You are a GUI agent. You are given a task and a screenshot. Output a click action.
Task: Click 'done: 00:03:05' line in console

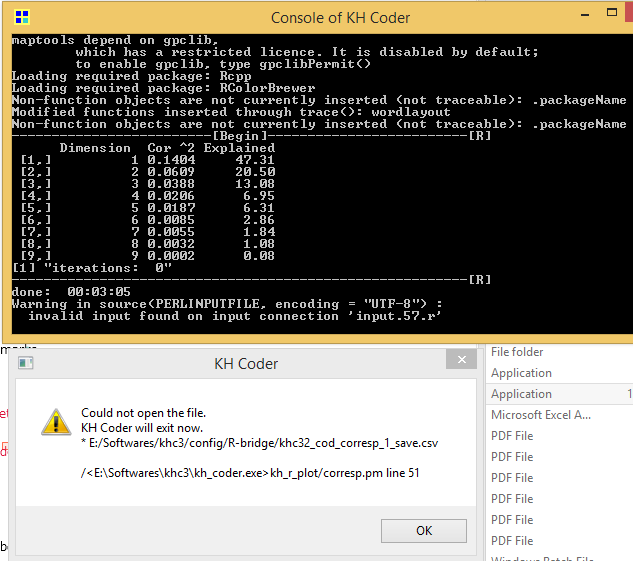click(71, 292)
